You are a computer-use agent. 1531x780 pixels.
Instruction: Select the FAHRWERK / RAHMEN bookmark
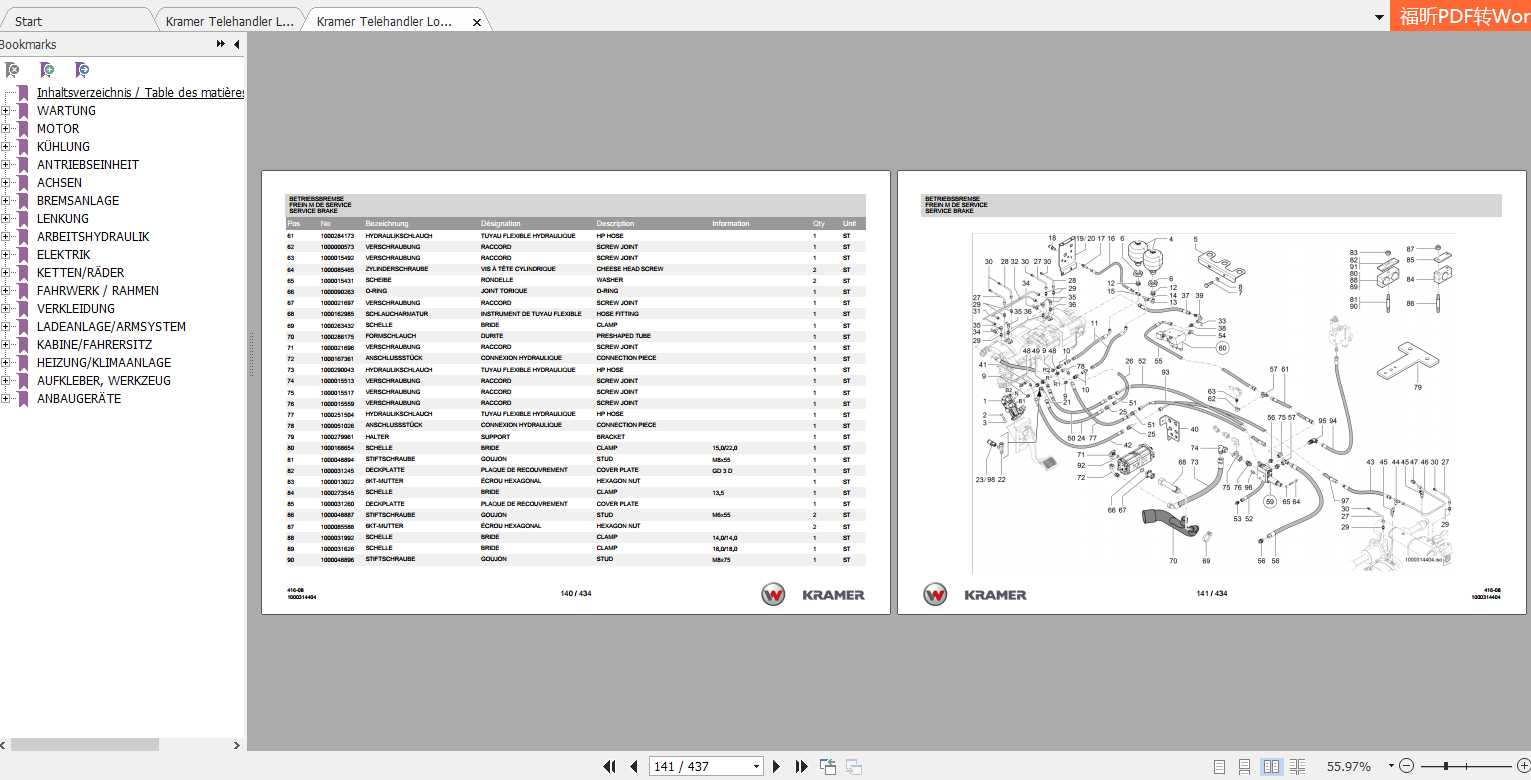(98, 291)
